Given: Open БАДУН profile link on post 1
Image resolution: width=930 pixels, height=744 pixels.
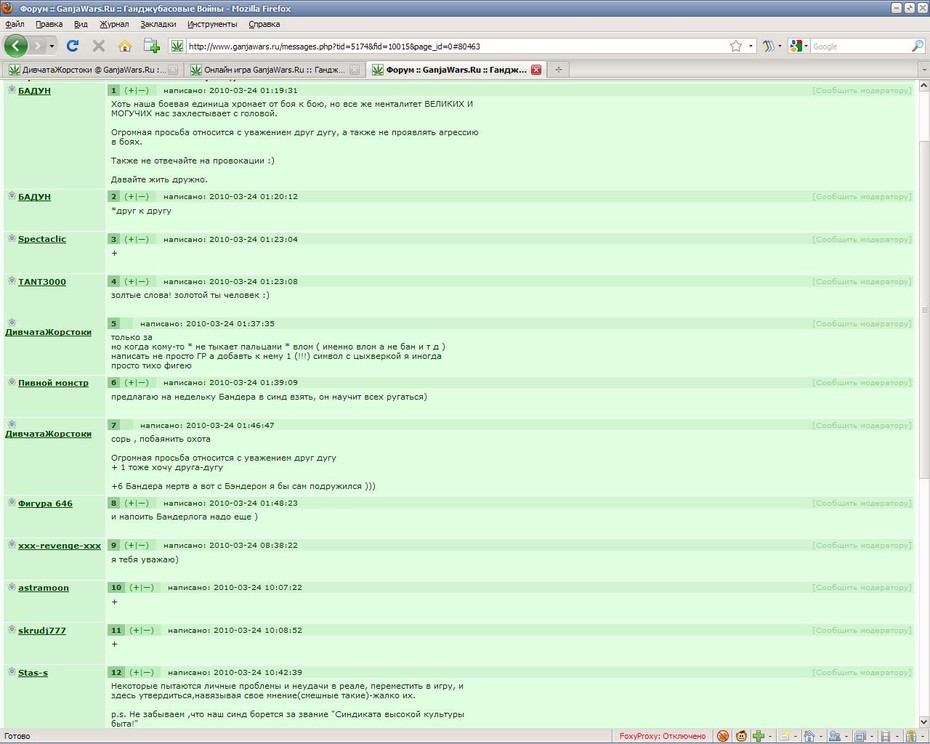Looking at the screenshot, I should coord(34,91).
